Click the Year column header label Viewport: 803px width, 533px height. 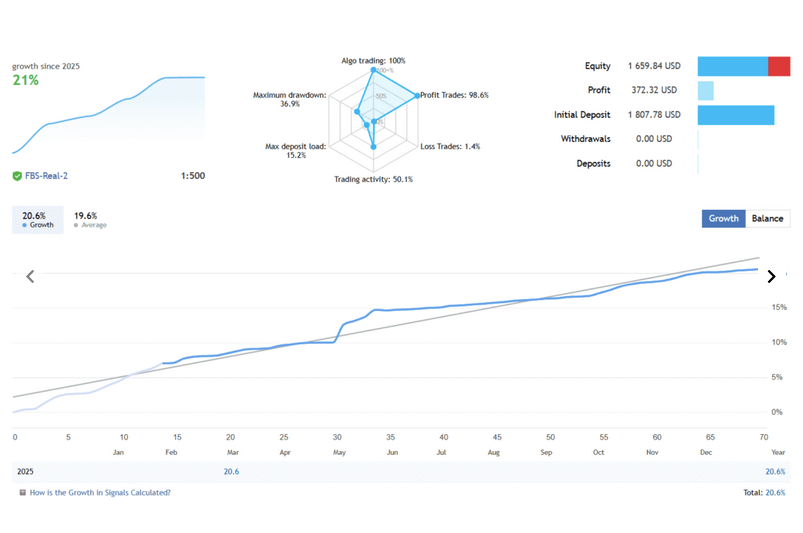pos(778,453)
